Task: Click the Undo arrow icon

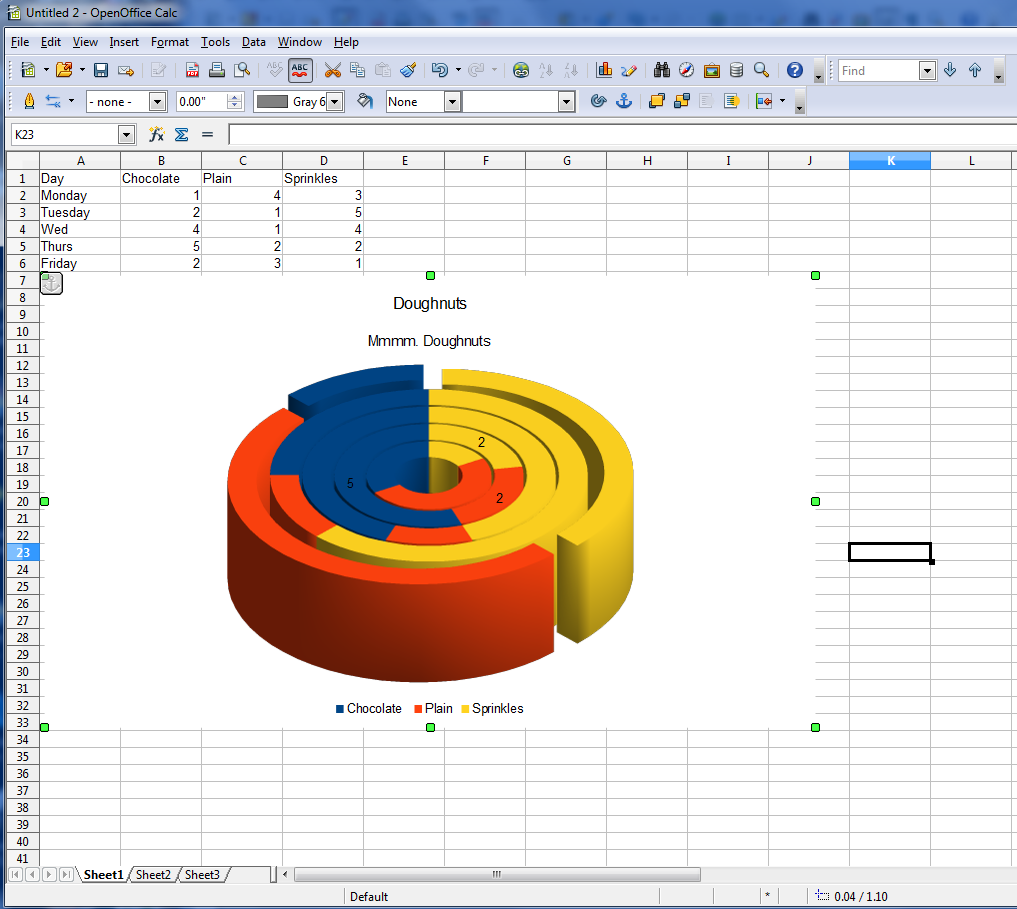Action: pyautogui.click(x=439, y=70)
